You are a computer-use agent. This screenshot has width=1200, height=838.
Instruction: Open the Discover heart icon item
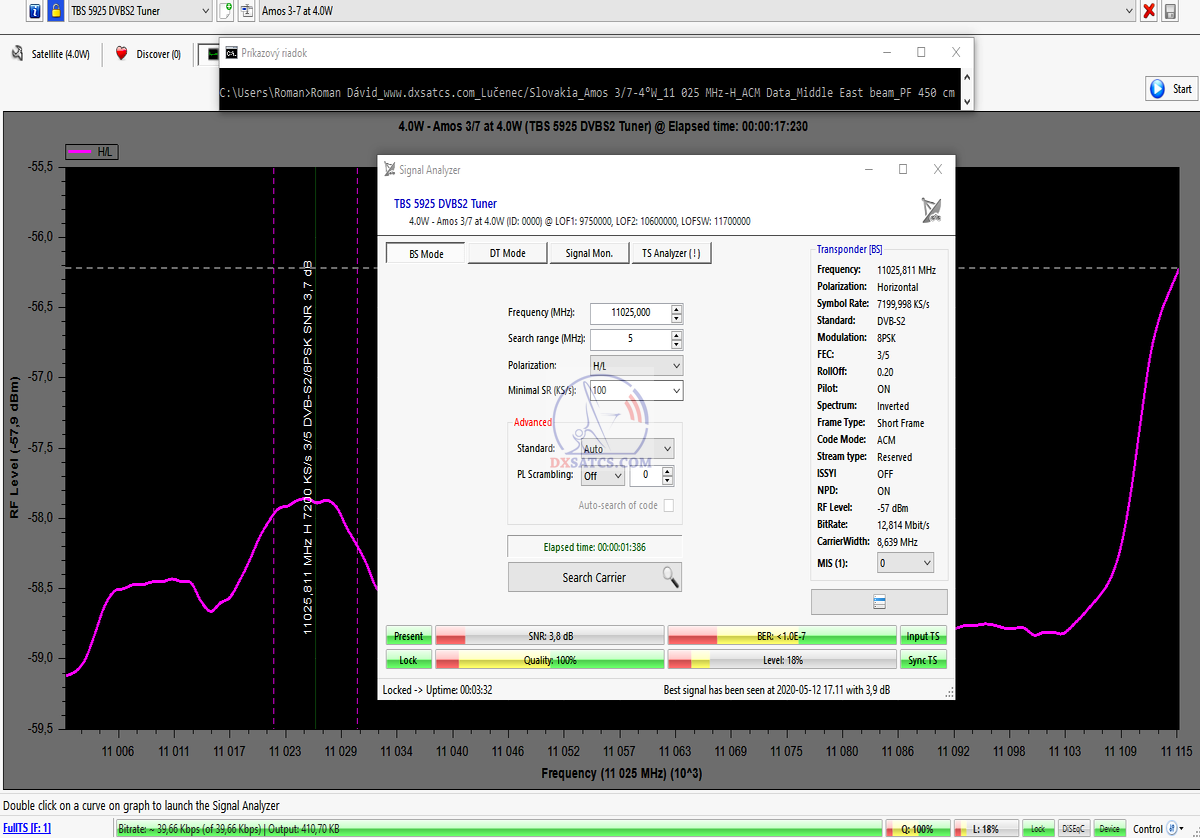point(148,54)
